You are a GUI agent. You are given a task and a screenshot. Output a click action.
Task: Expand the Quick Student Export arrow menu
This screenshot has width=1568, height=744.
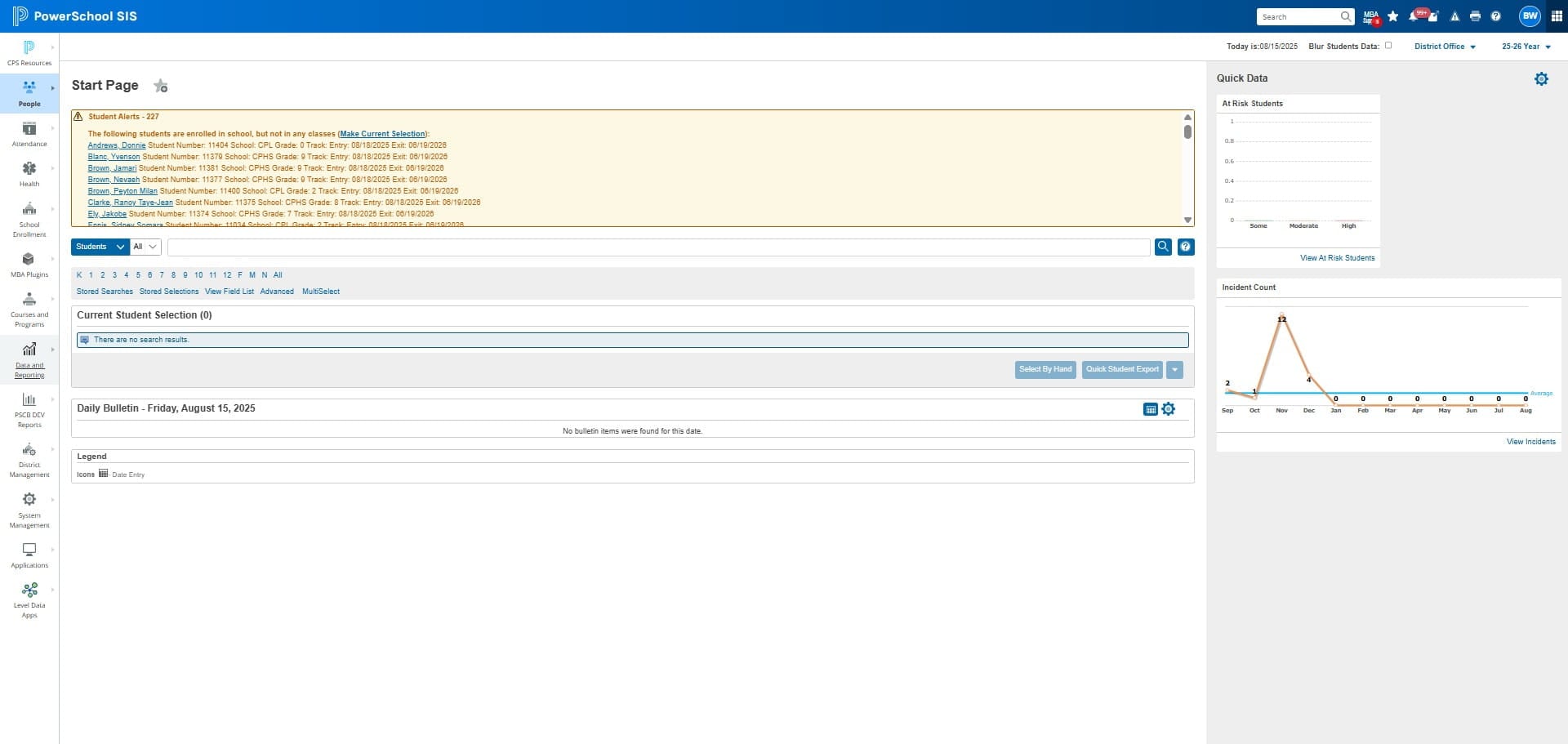pos(1174,369)
